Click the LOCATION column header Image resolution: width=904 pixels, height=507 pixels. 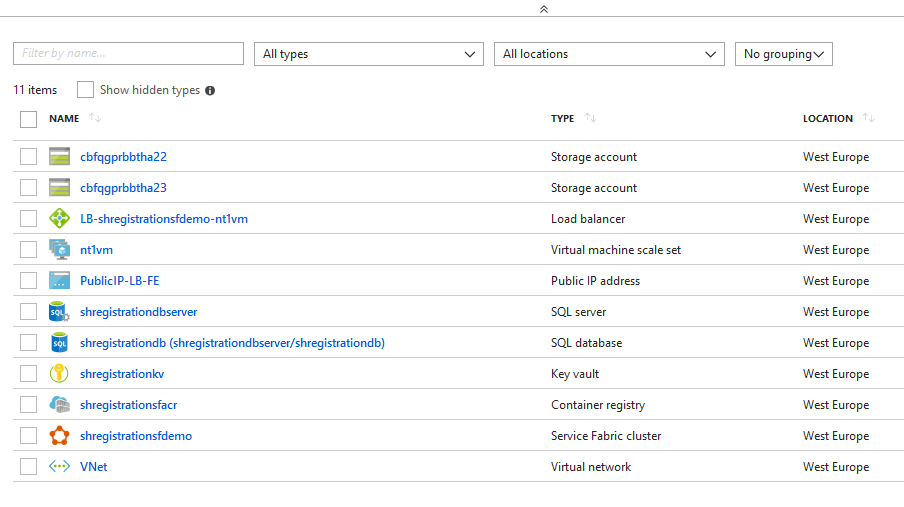(x=827, y=119)
